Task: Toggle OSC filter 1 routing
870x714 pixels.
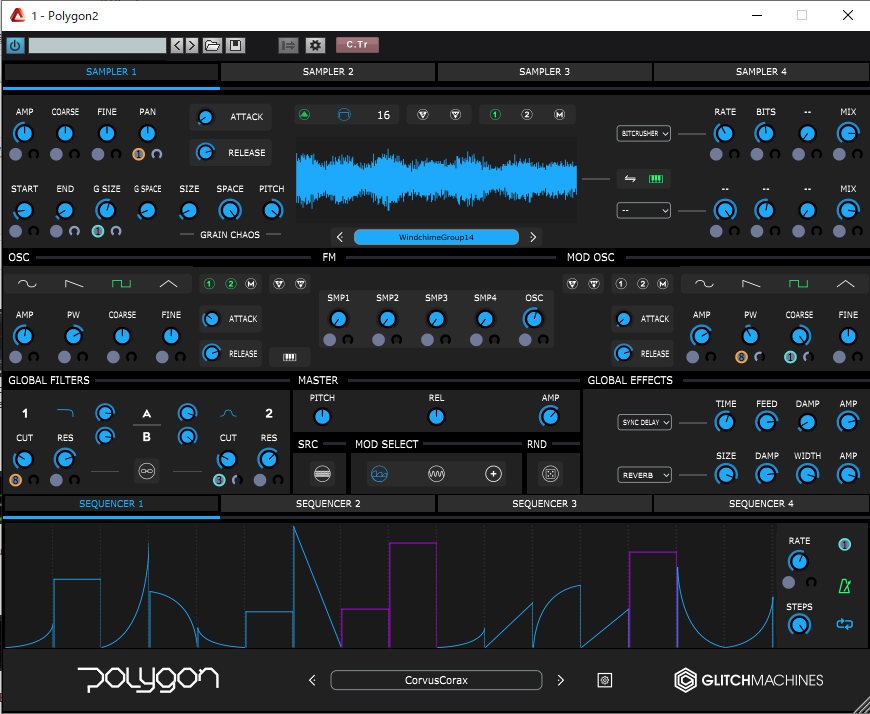Action: [209, 284]
